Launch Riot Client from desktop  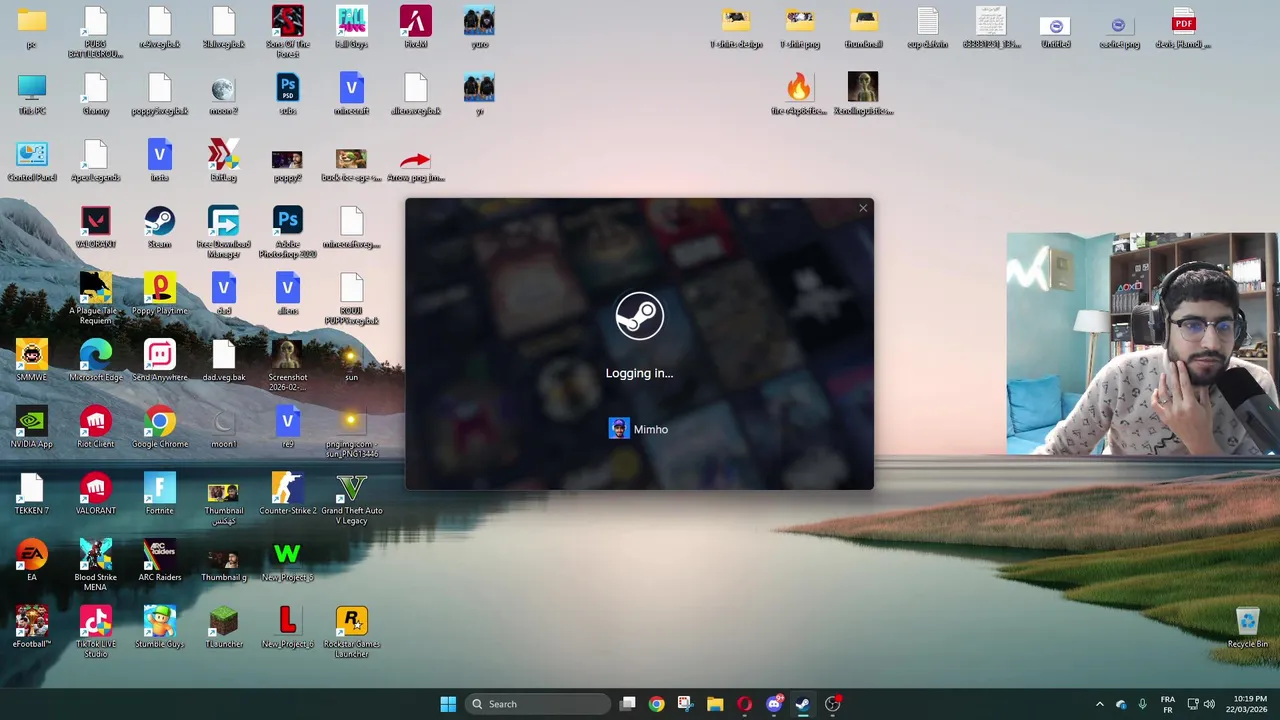click(x=95, y=427)
